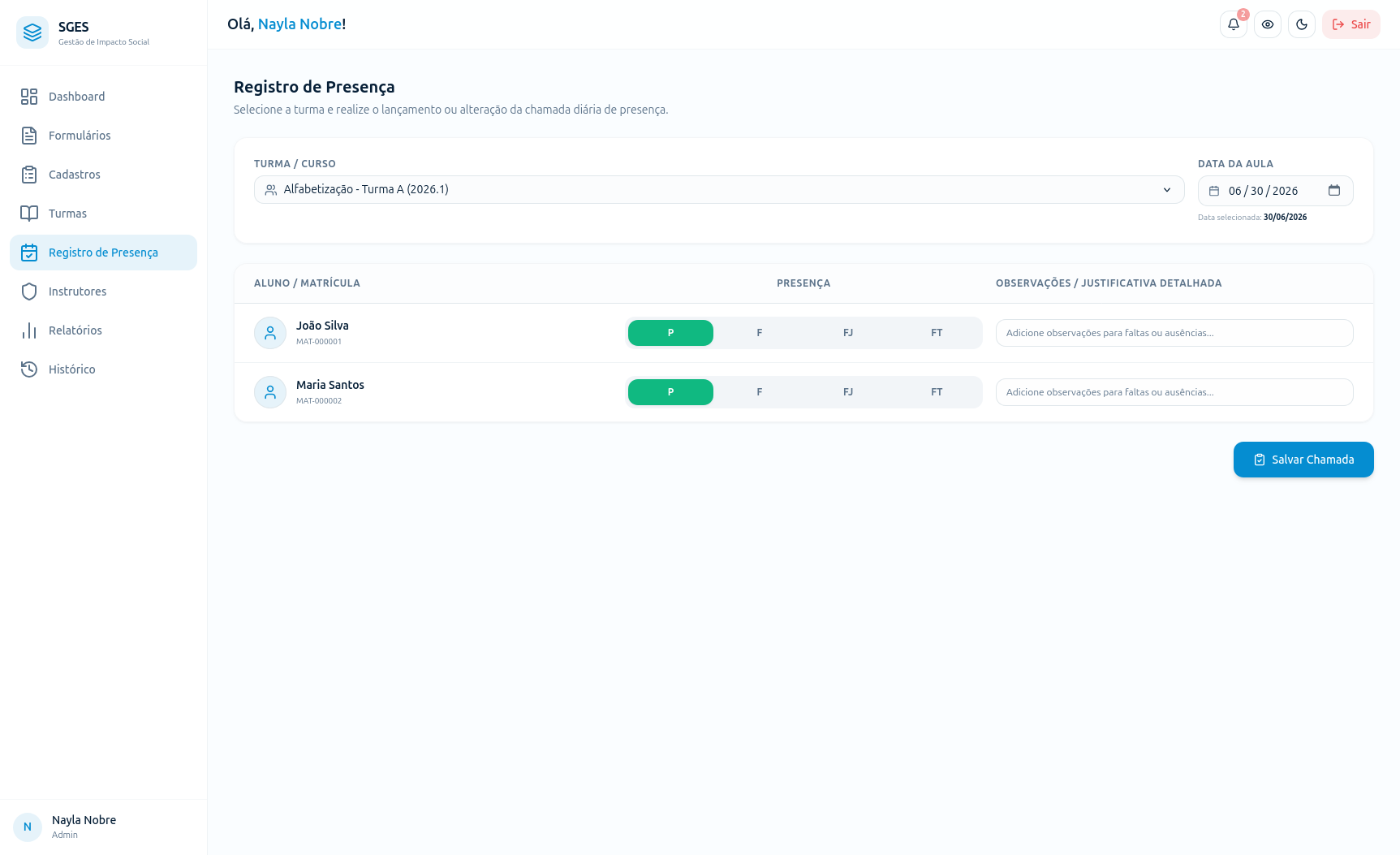Mark Maria Santos as absent (F)
The width and height of the screenshot is (1400, 855).
click(759, 392)
